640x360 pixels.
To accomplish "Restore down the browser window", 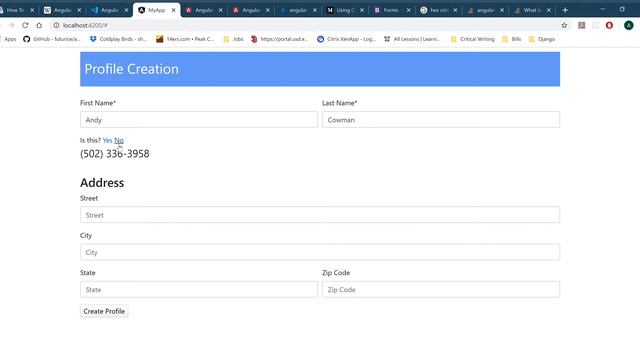I will tap(622, 9).
